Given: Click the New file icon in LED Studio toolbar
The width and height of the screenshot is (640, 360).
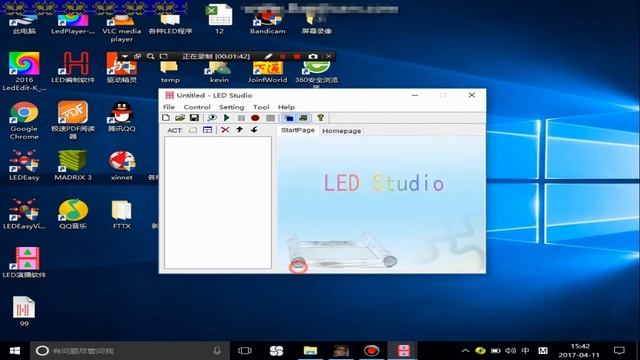Looking at the screenshot, I should pos(166,118).
